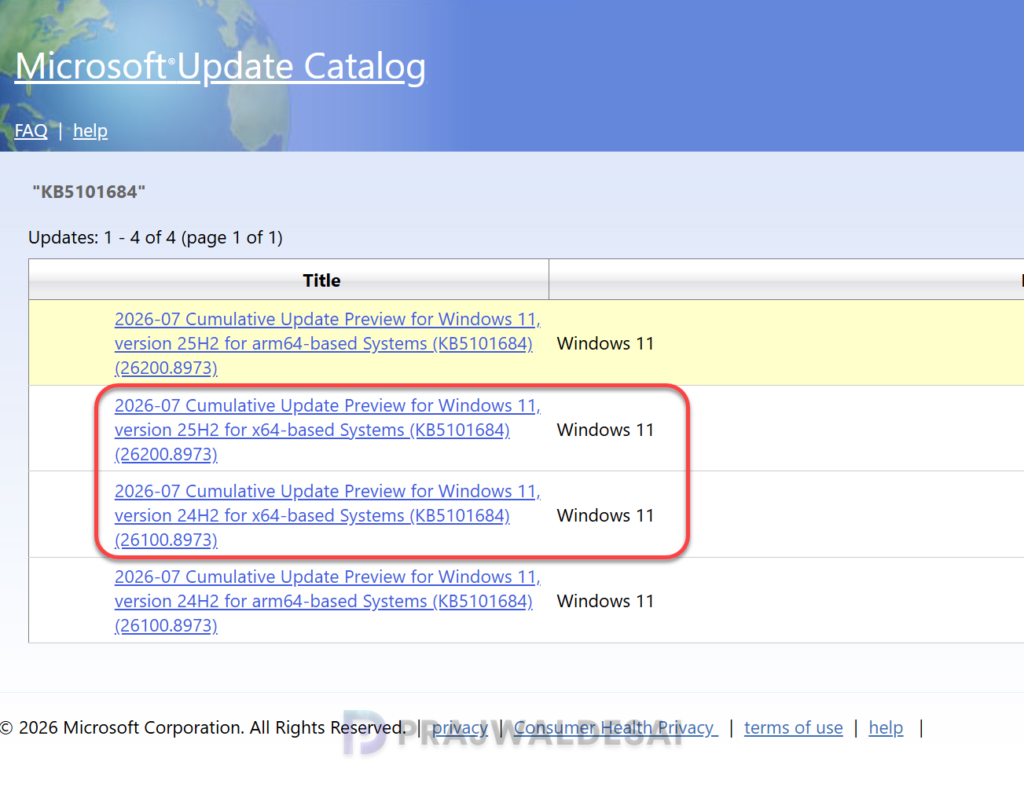Select the "KB5101684" search term text

point(89,192)
